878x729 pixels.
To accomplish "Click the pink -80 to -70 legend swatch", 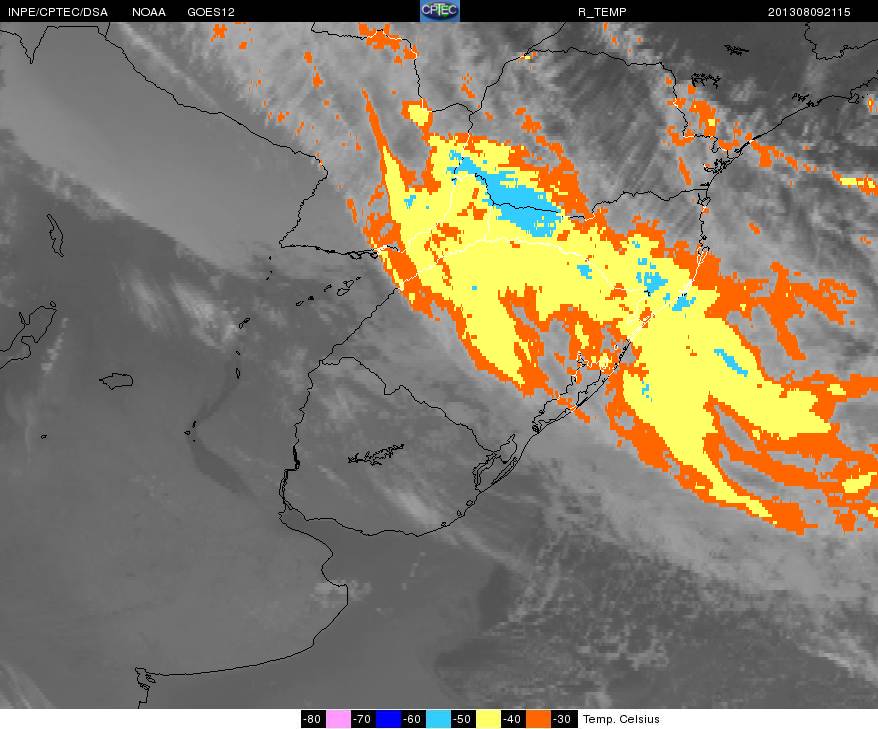I will point(338,719).
